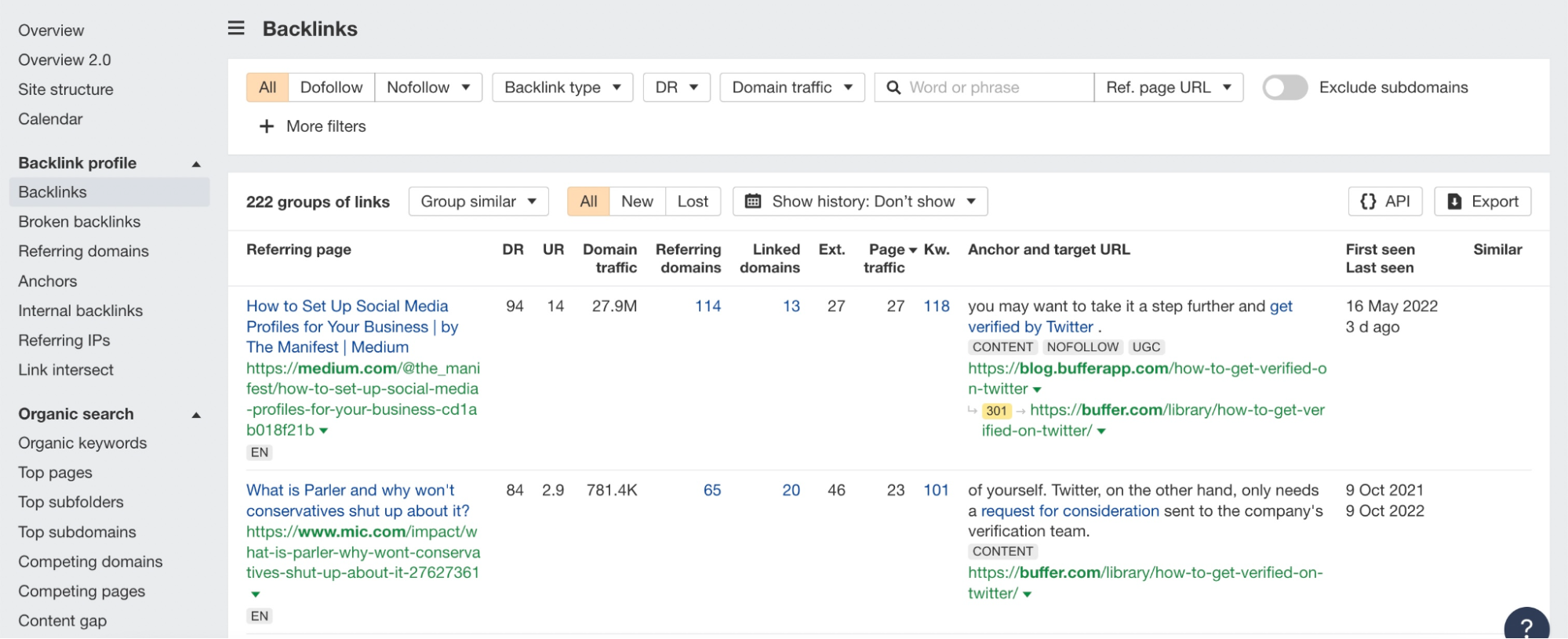Collapse the Backlink profile section
This screenshot has width=1568, height=639.
[x=196, y=164]
